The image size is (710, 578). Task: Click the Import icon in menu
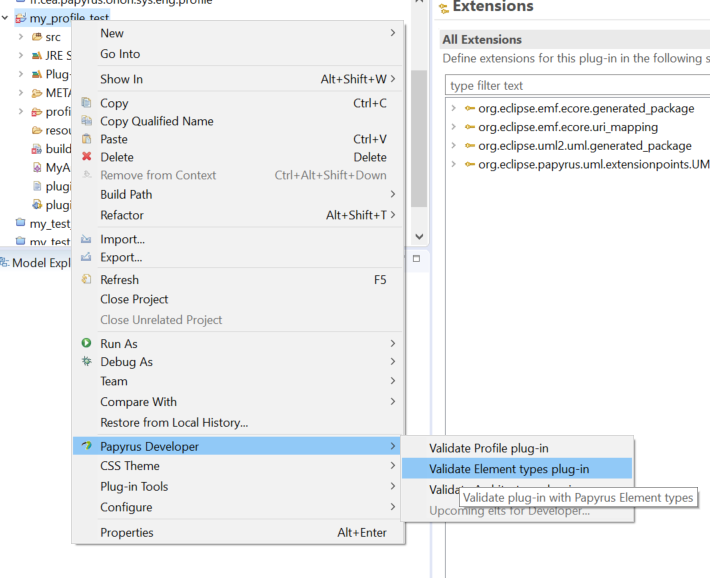point(86,239)
